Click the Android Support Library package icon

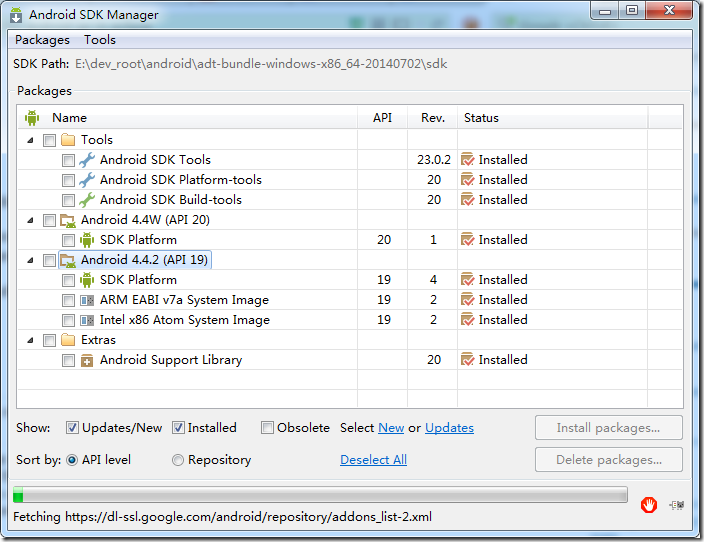(x=87, y=360)
